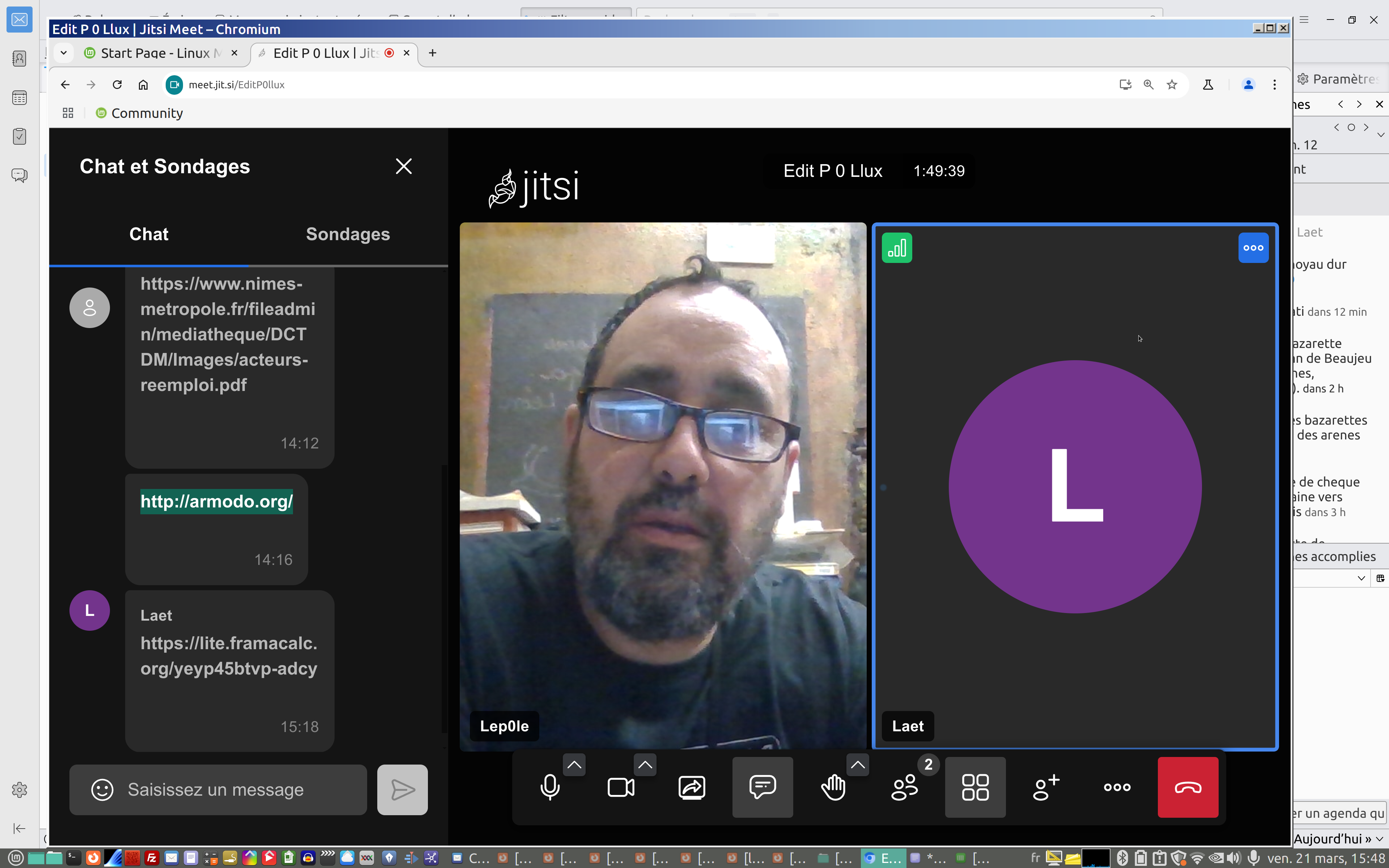The image size is (1389, 868).
Task: Switch to the Sondages tab
Action: point(347,234)
